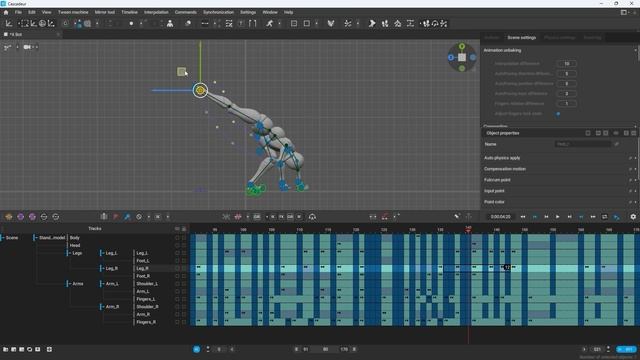
Task: Toggle first checkbox on the Foot_L track row
Action: 177,260
